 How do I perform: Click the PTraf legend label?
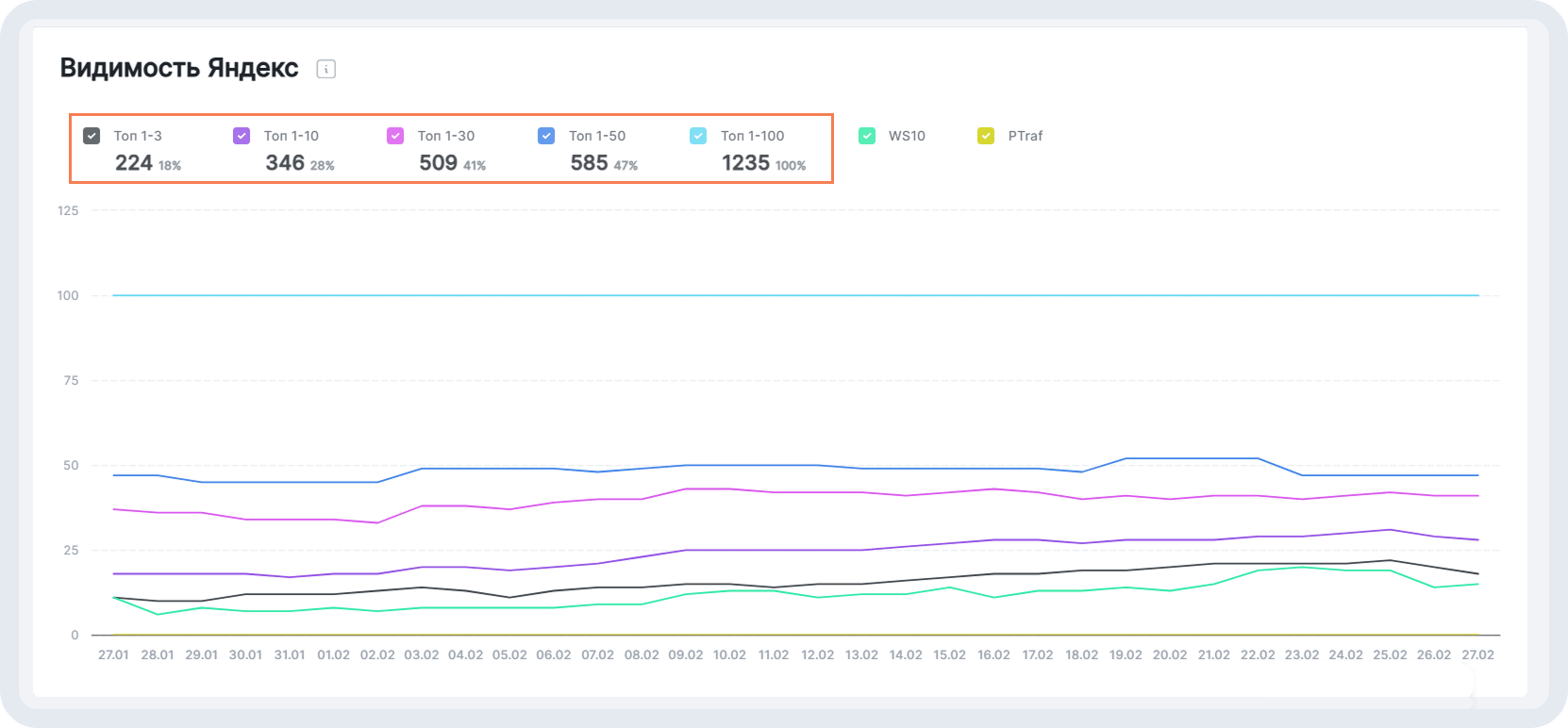tap(1026, 136)
